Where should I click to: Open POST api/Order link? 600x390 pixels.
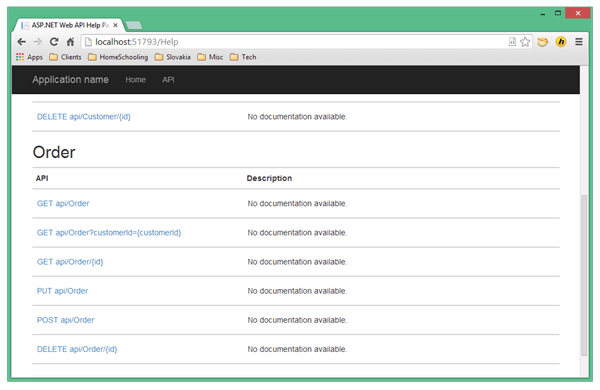coord(65,320)
